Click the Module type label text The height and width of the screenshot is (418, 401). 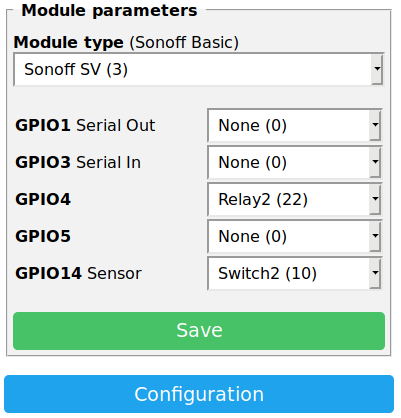[69, 43]
